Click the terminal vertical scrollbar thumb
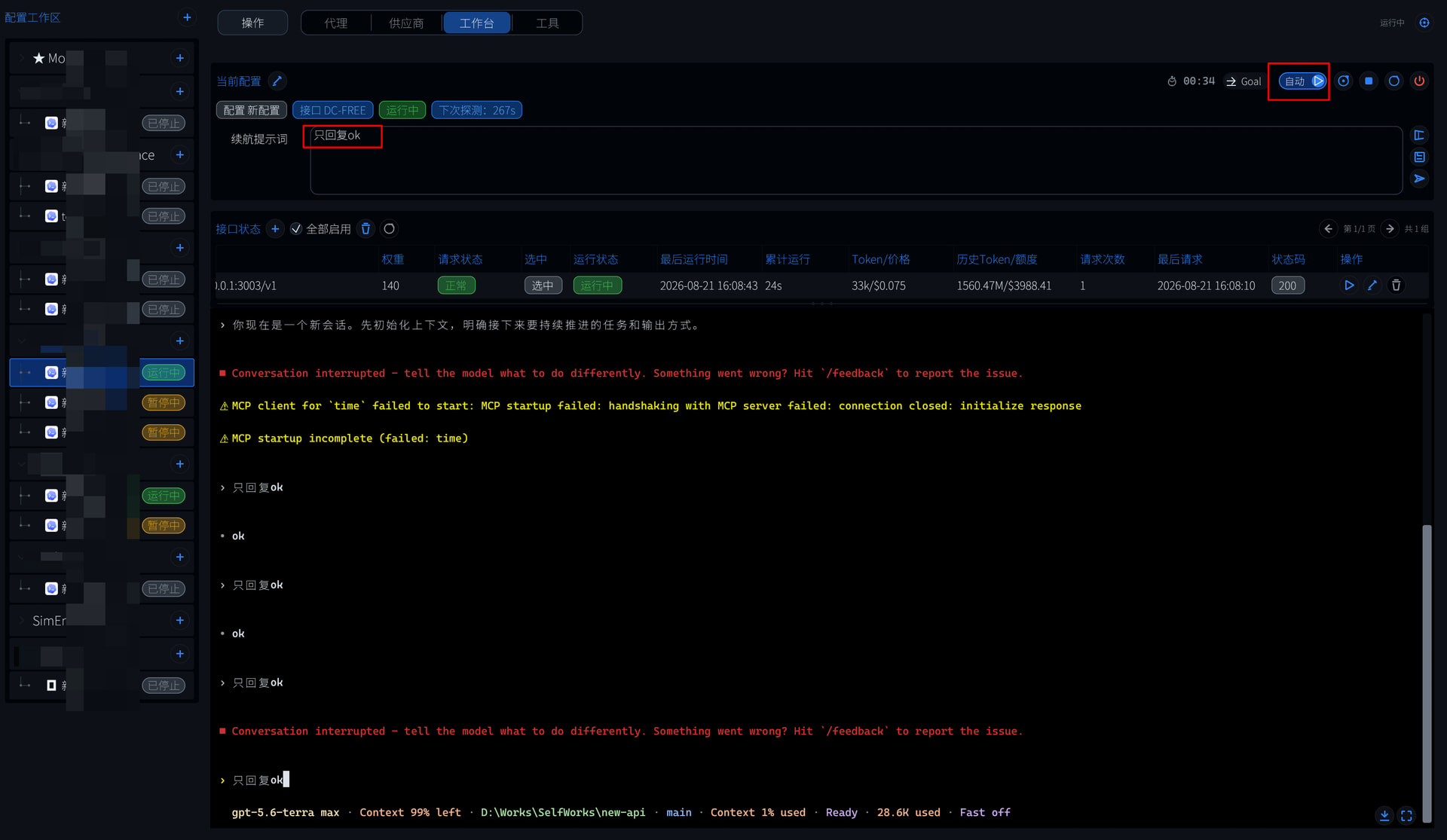This screenshot has height=840, width=1447. 1426,673
